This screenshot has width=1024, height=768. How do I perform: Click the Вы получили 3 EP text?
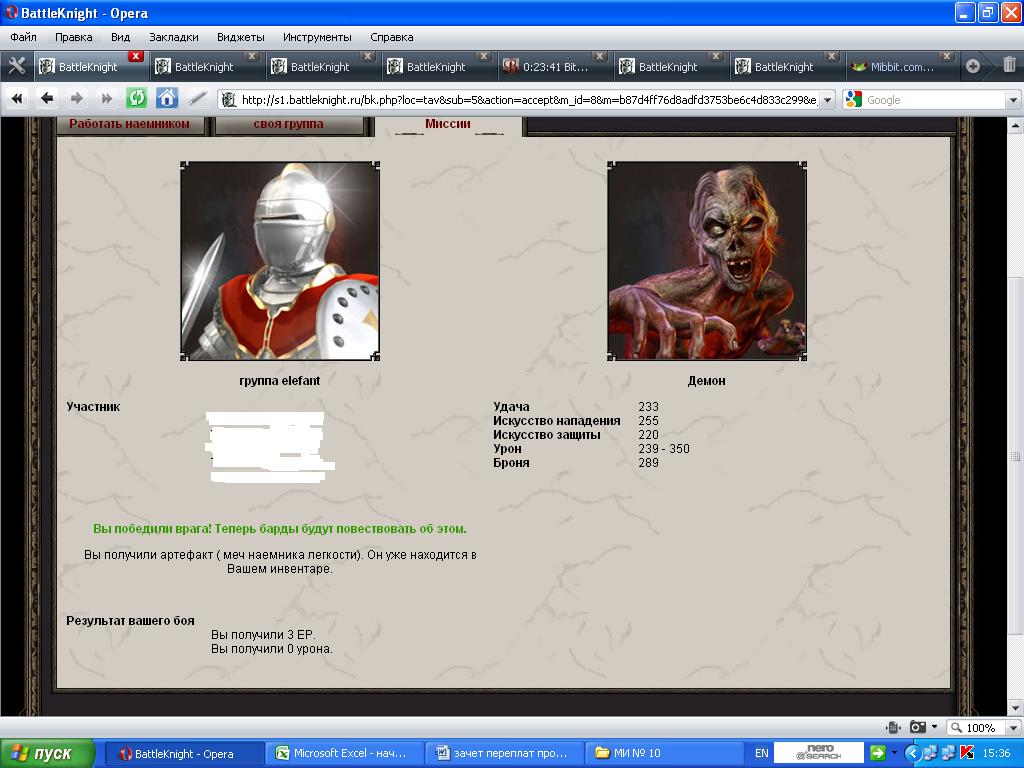[x=263, y=635]
